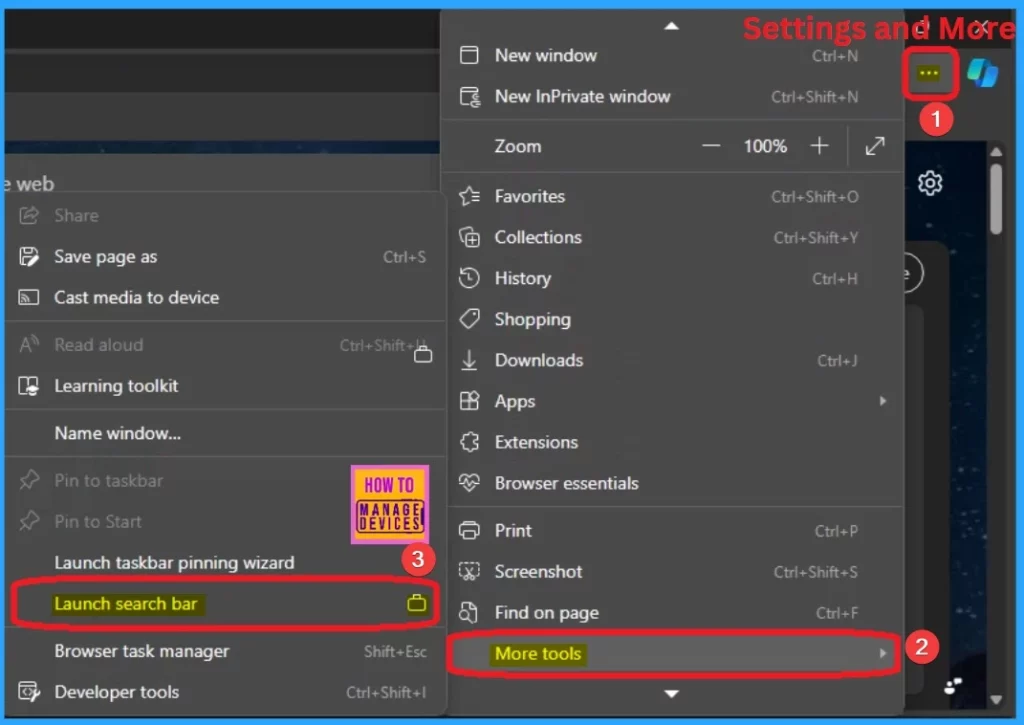Click the History clock icon
The height and width of the screenshot is (725, 1024).
pyautogui.click(x=469, y=278)
